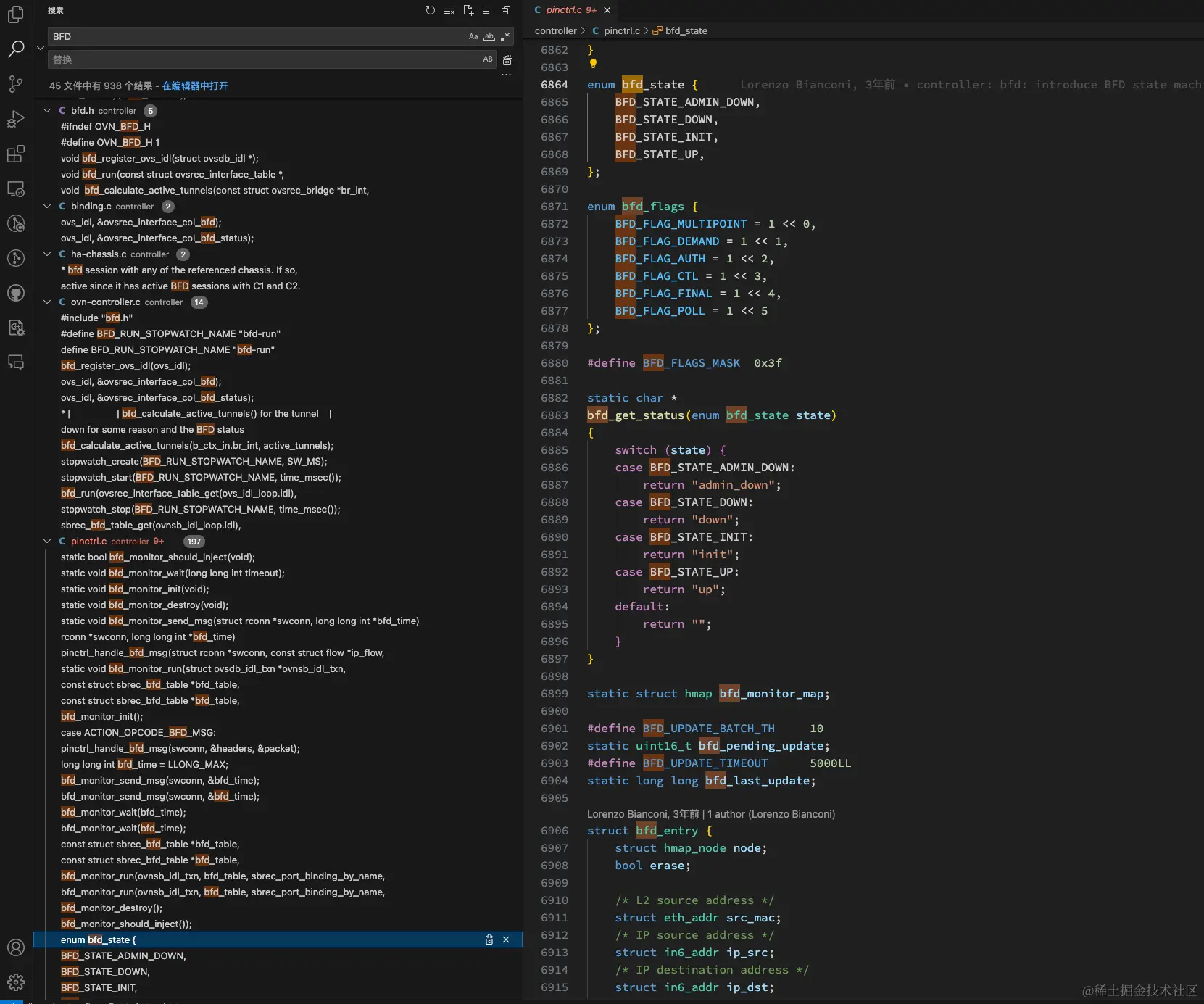Screen dimensions: 1204x1004
Task: Select result 'bfd_register_ovs_idl(ovs_idl);'
Action: click(x=125, y=366)
